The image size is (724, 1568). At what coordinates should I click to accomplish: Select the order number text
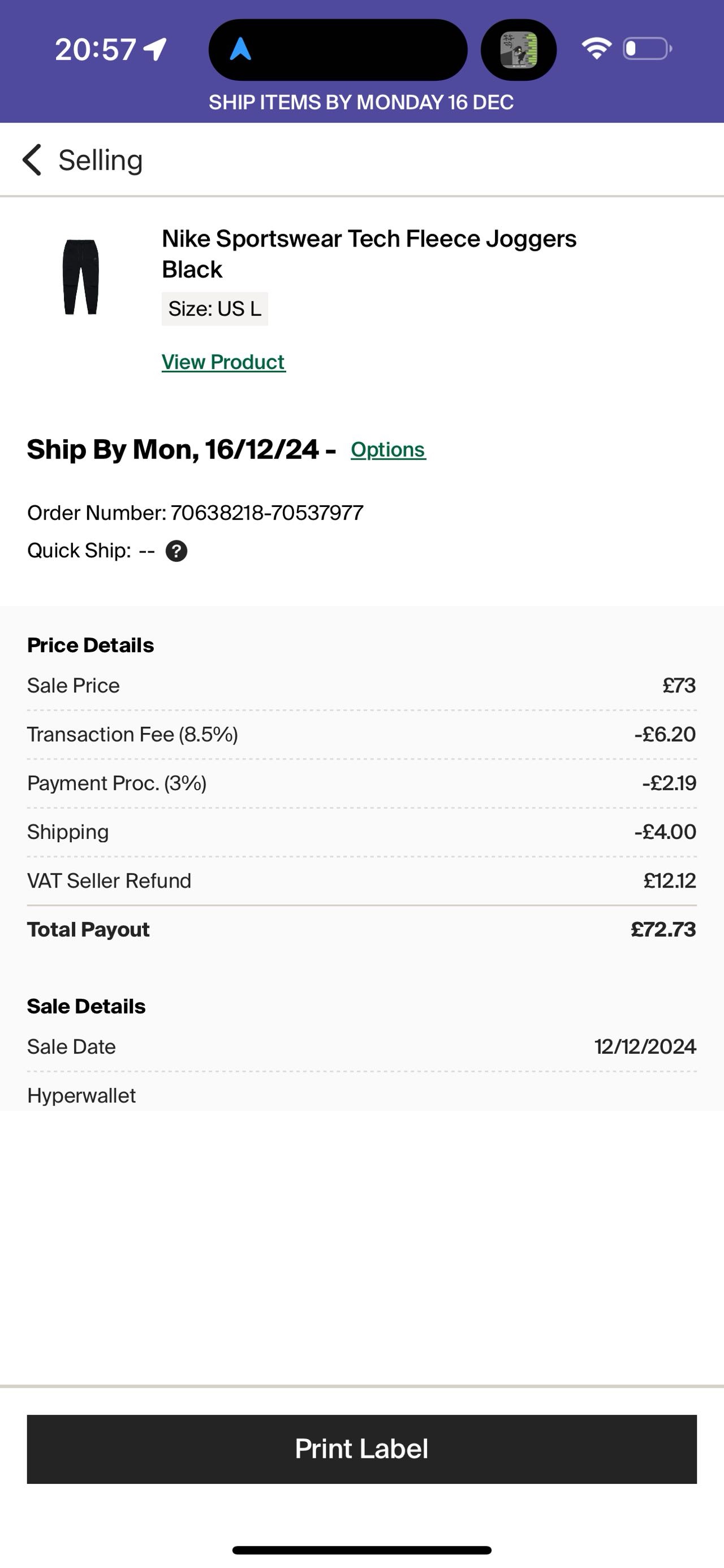tap(196, 513)
